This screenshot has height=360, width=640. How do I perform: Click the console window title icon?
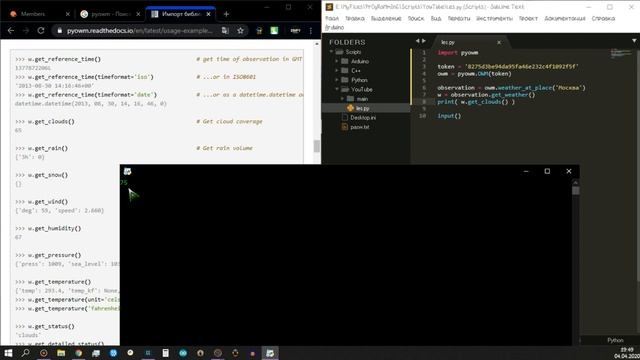(x=127, y=171)
